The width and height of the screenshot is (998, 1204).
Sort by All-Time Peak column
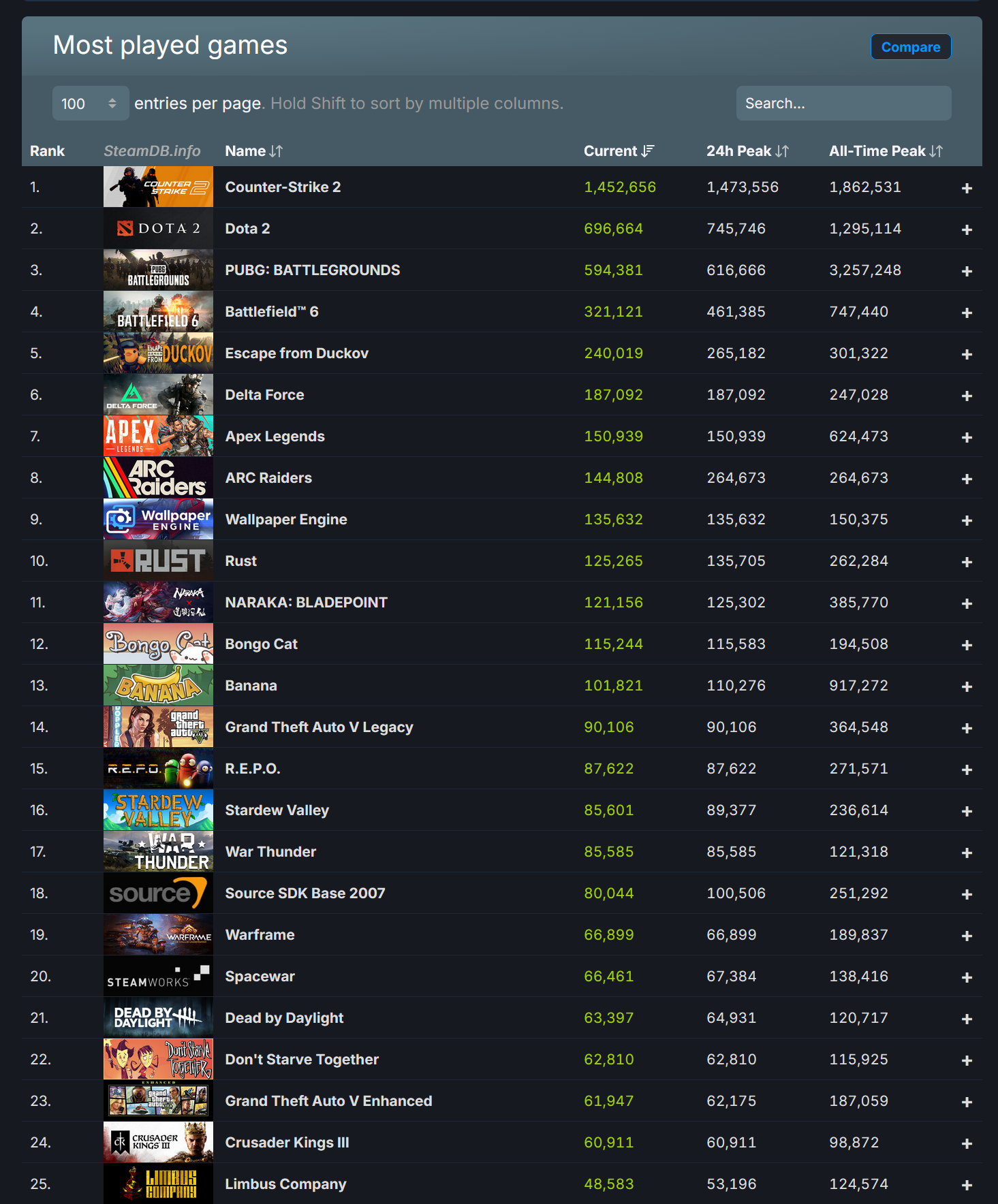[x=886, y=151]
